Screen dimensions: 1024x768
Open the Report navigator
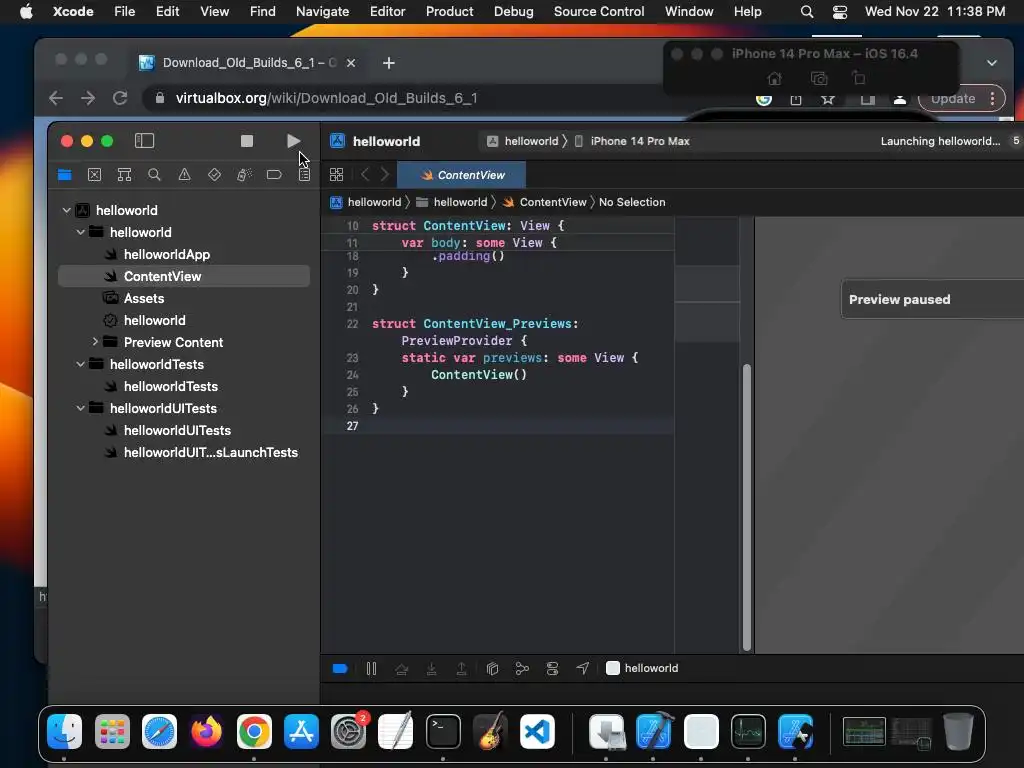[x=304, y=174]
